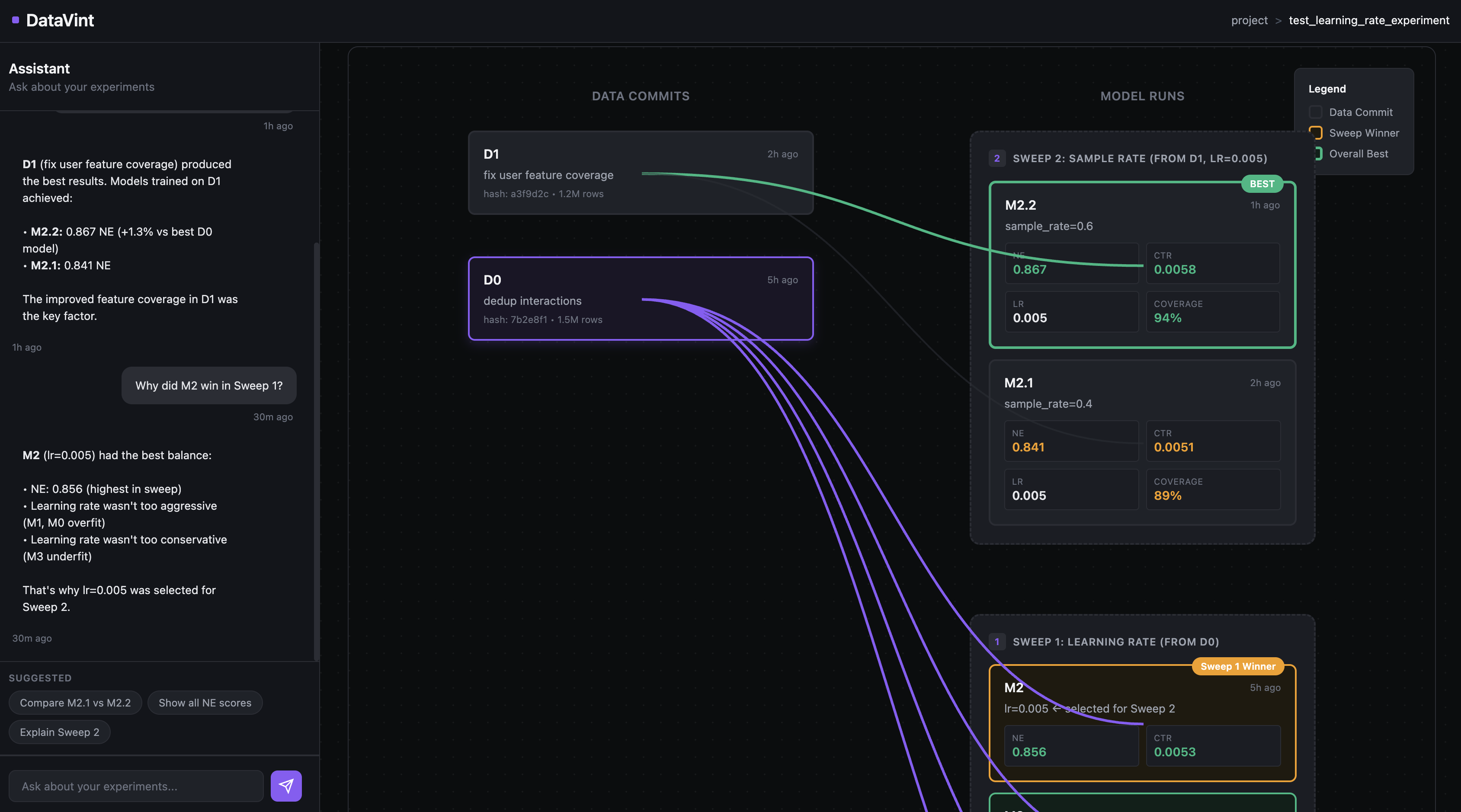The height and width of the screenshot is (812, 1461).
Task: Click the chat panel vertical scrollbar
Action: point(316,451)
